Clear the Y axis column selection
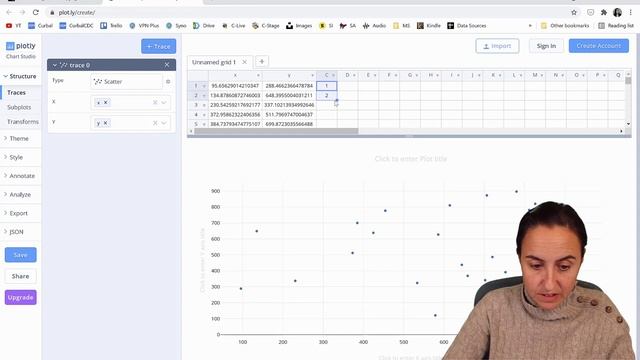Viewport: 640px width, 360px height. pyautogui.click(x=155, y=123)
